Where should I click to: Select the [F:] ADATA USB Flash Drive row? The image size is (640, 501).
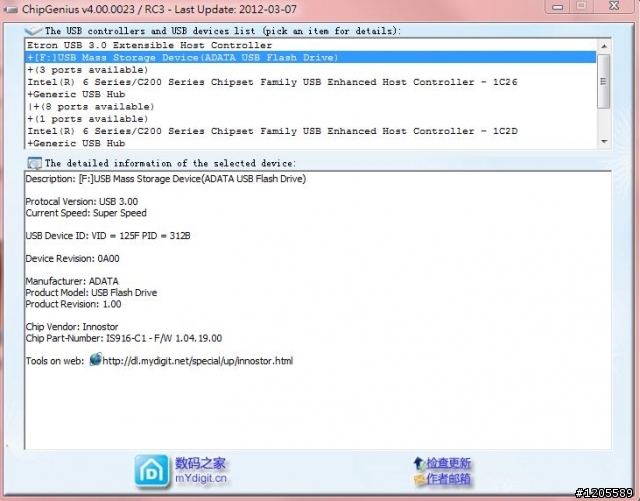311,57
